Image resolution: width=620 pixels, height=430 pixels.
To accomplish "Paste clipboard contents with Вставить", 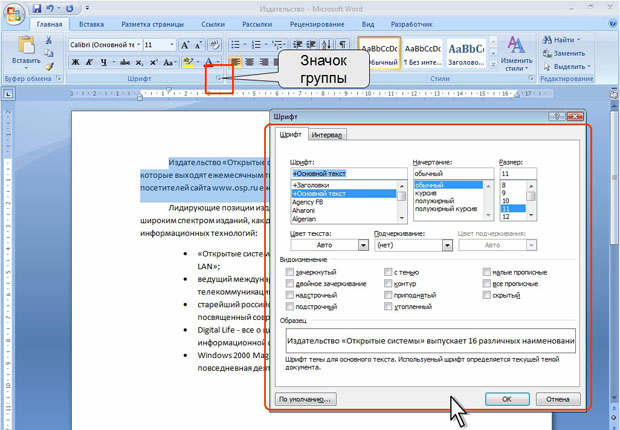I will tap(26, 52).
